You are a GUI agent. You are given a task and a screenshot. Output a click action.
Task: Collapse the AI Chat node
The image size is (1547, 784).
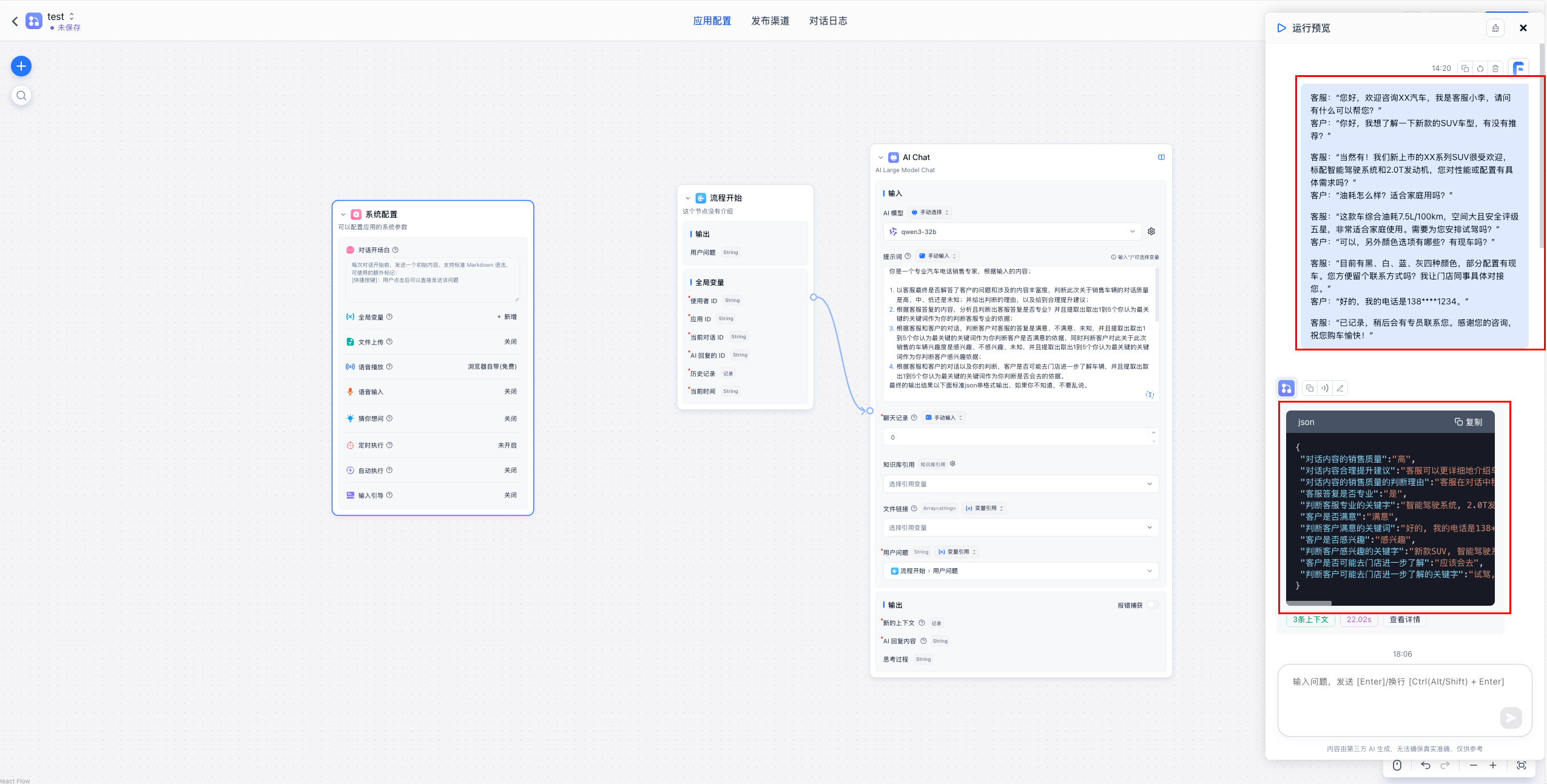click(x=881, y=158)
